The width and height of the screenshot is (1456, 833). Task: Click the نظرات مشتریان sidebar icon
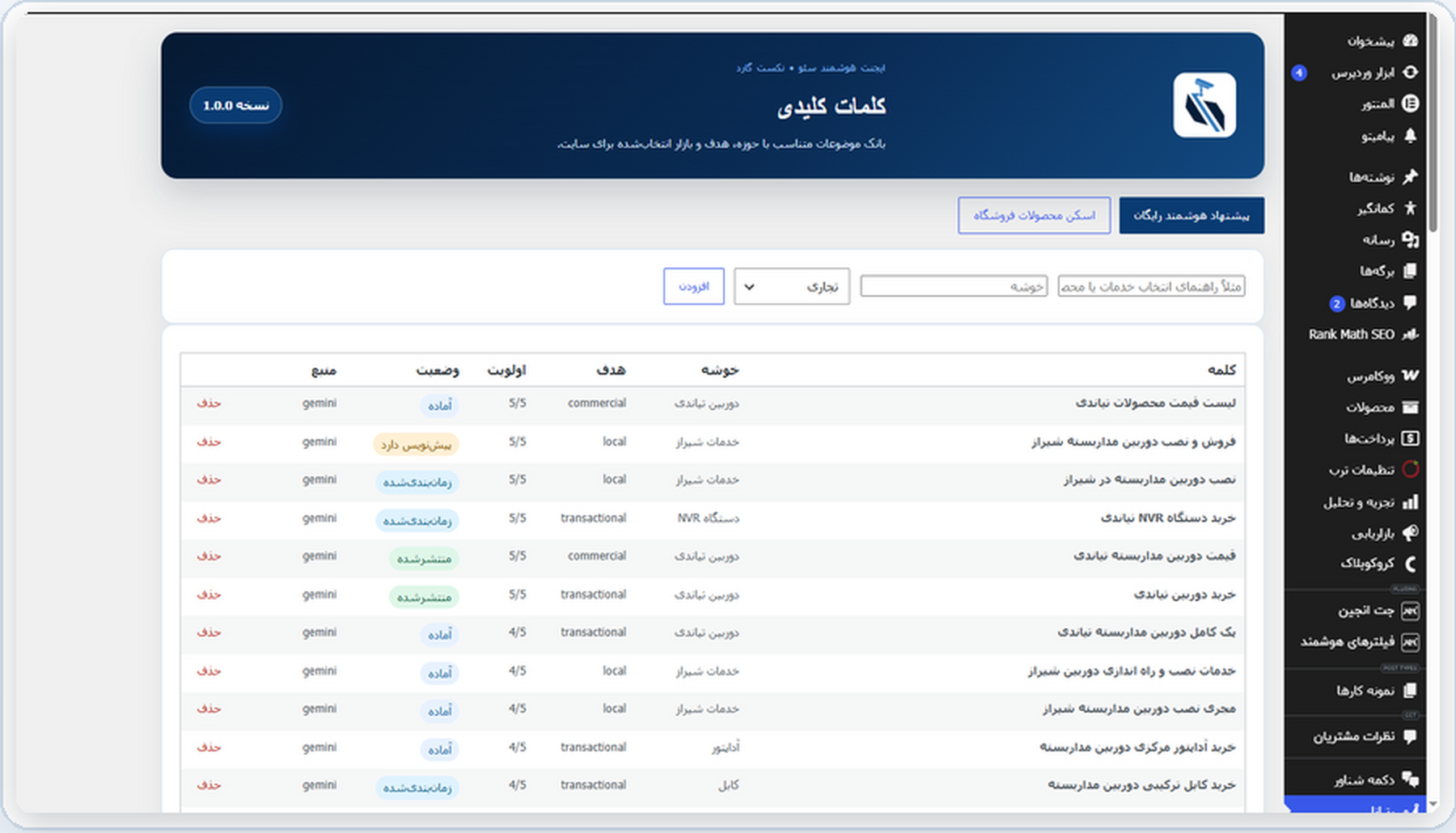(x=1410, y=736)
